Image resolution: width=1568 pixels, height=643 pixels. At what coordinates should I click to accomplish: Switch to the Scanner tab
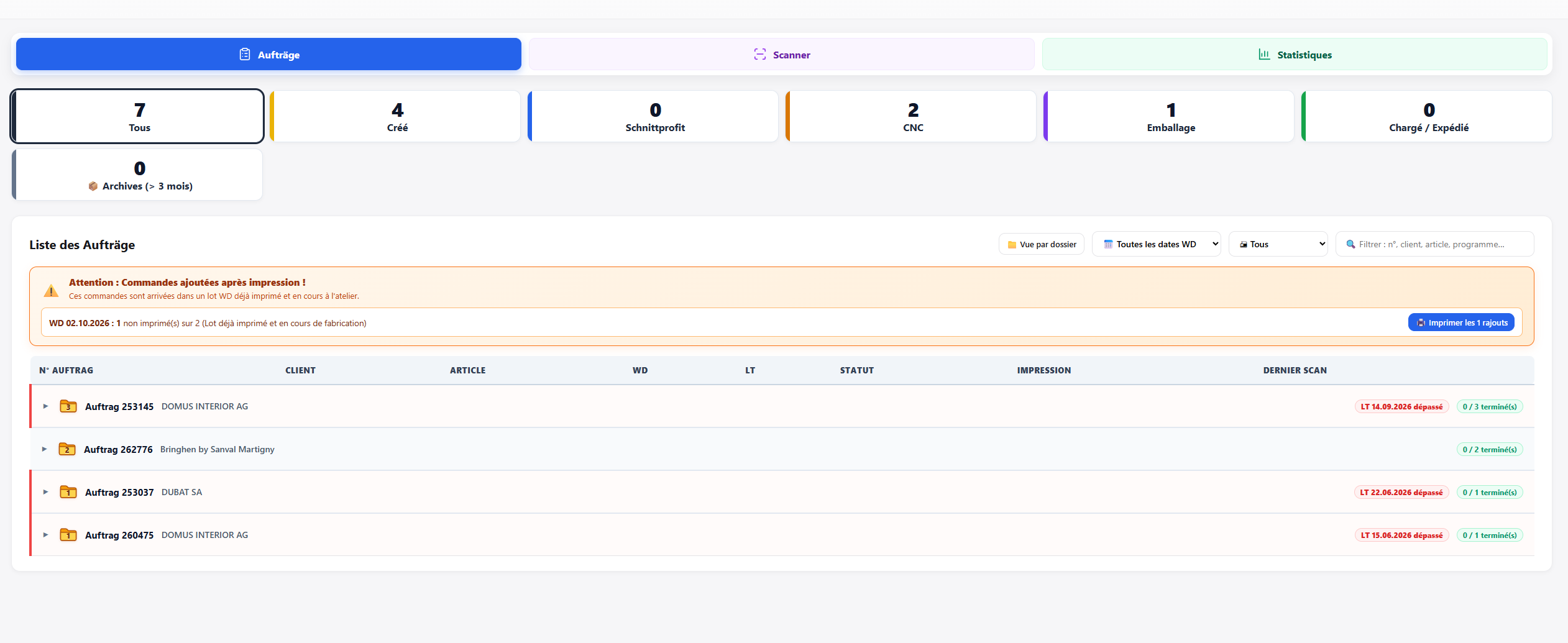781,55
